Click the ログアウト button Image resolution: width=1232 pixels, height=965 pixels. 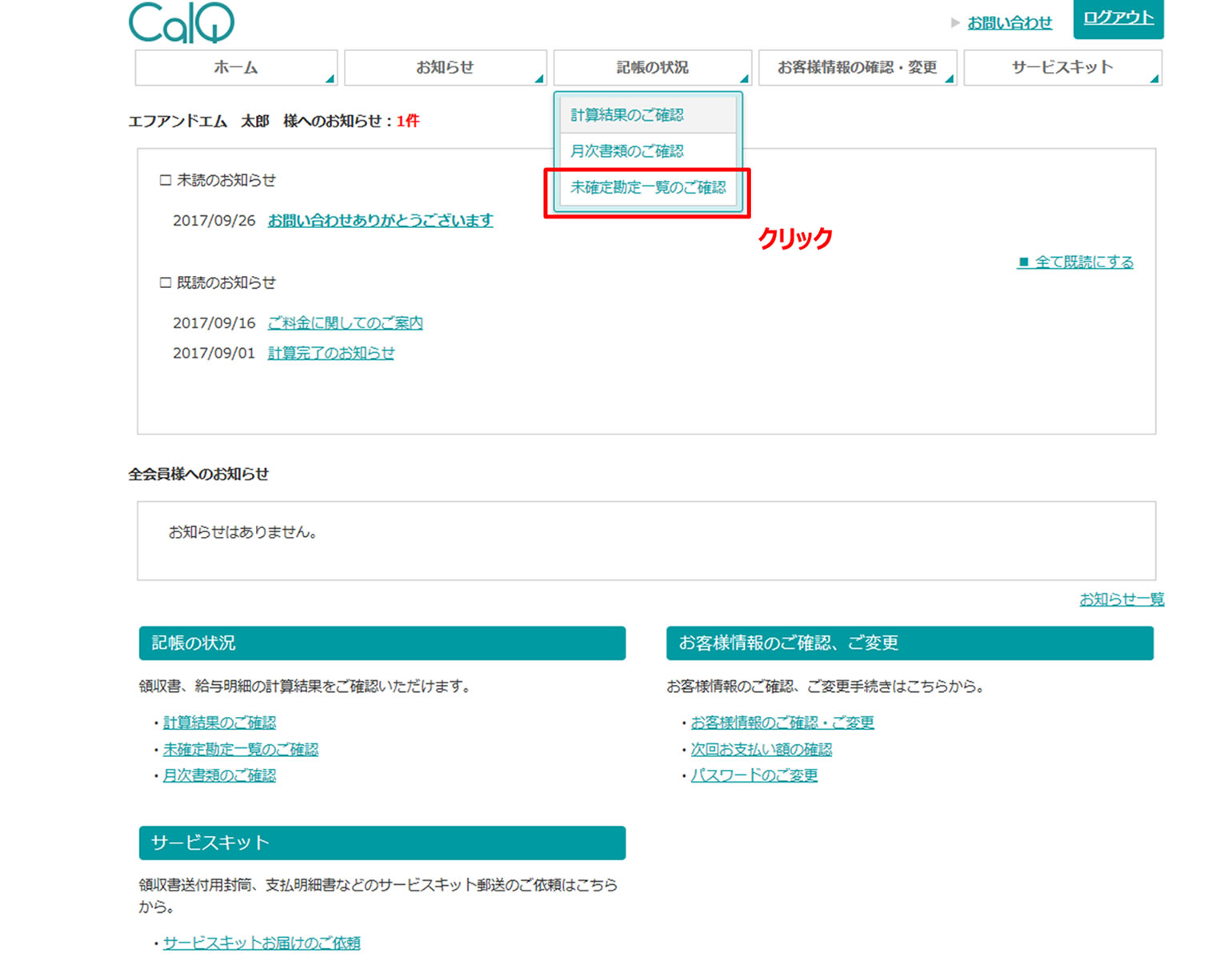[1118, 18]
